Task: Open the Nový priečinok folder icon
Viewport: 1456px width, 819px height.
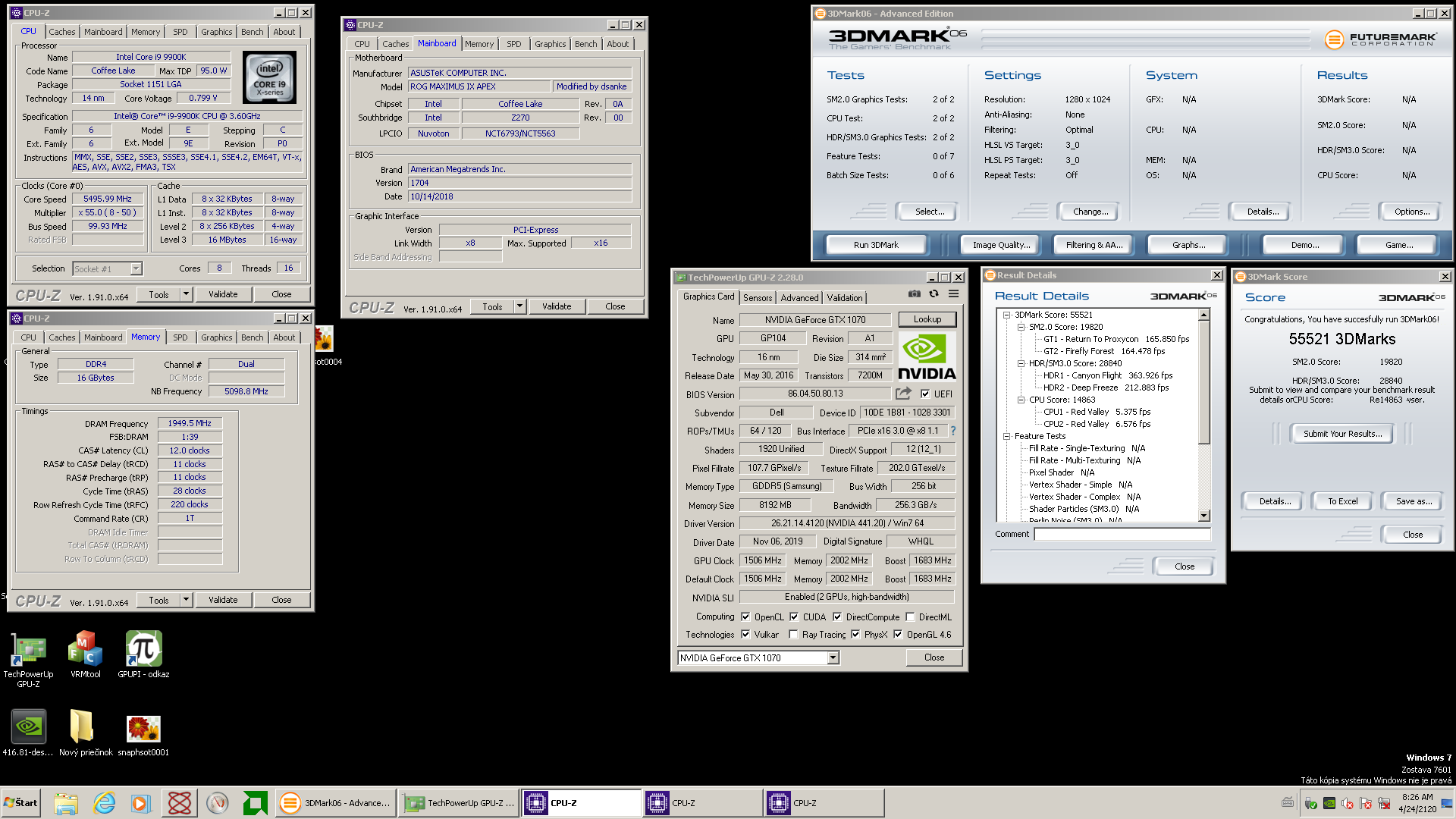Action: tap(86, 733)
